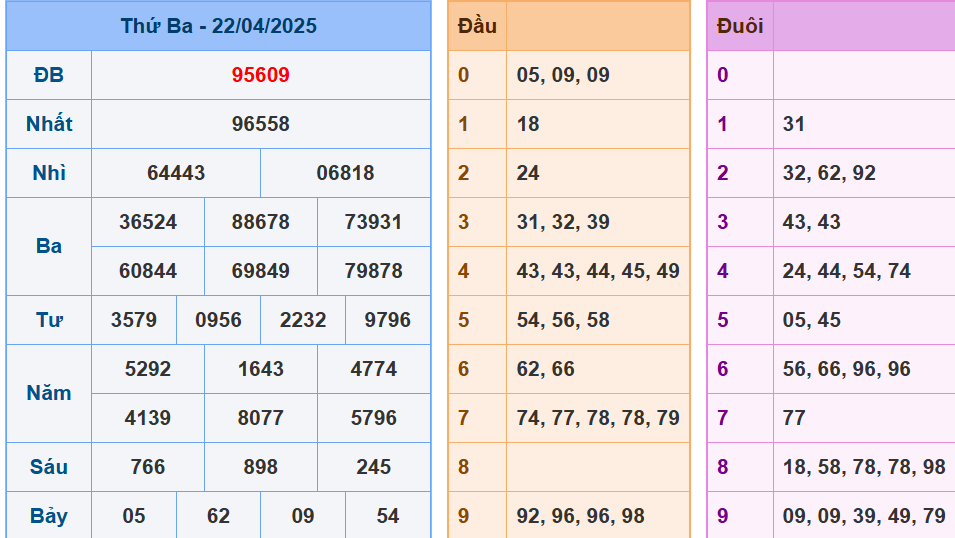955x538 pixels.
Task: Select the Năm prize number 5292
Action: point(148,369)
